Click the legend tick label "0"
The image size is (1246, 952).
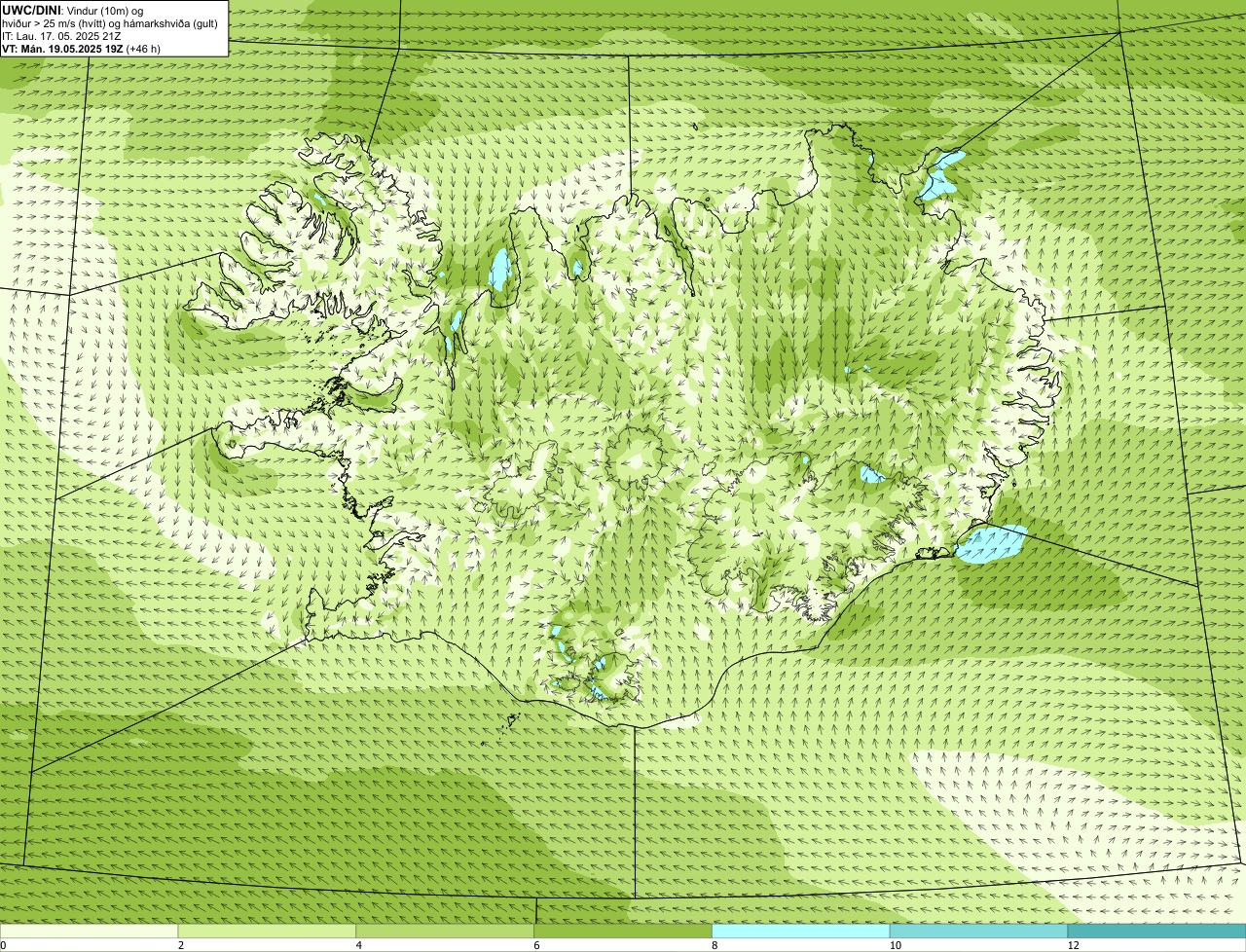click(3, 945)
